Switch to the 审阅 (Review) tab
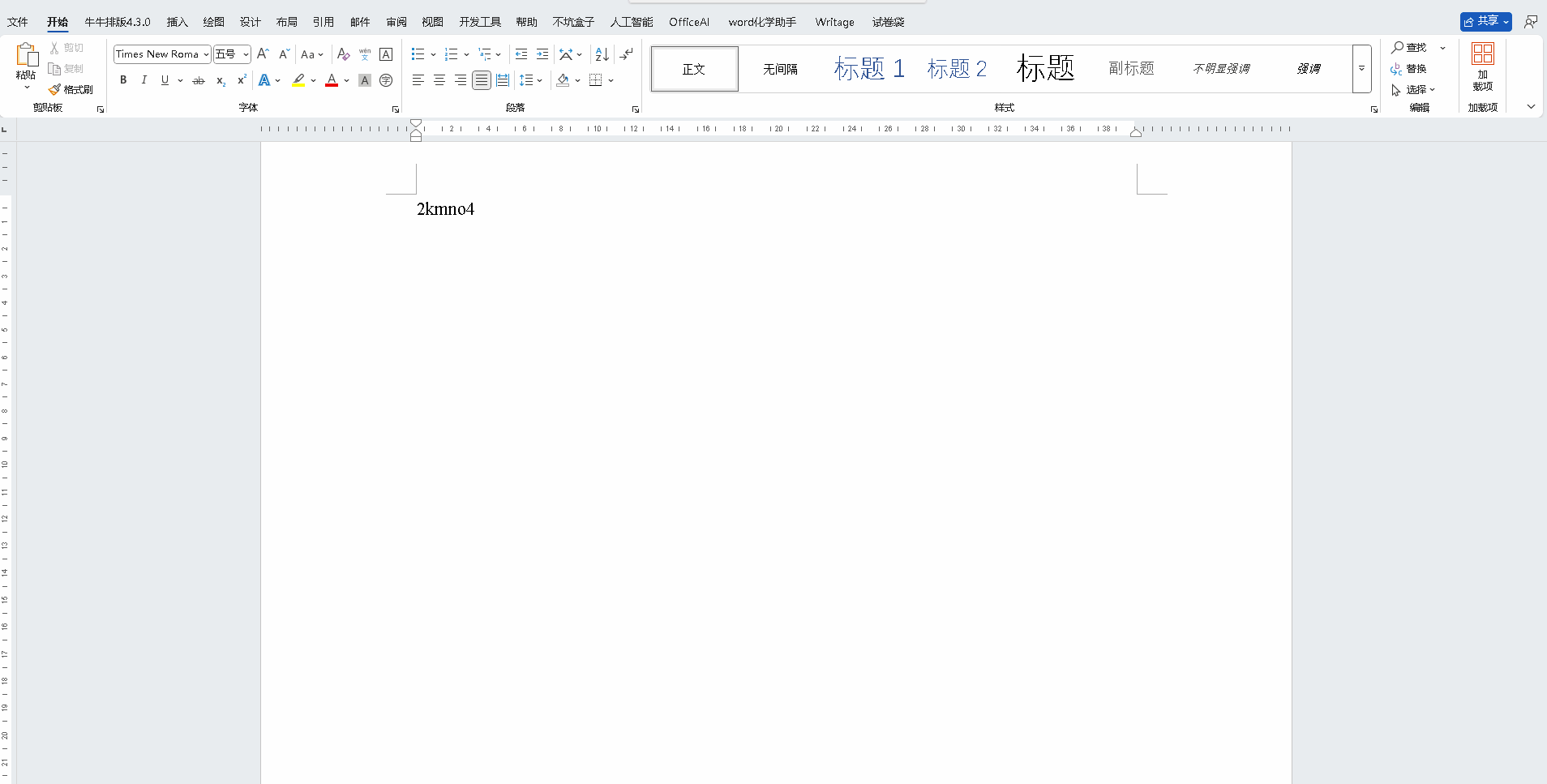Image resolution: width=1547 pixels, height=784 pixels. (396, 22)
